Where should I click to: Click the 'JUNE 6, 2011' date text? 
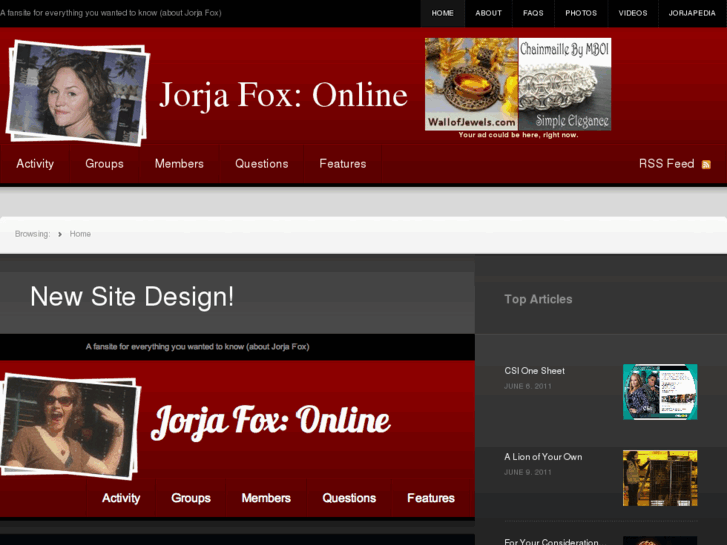tap(528, 386)
